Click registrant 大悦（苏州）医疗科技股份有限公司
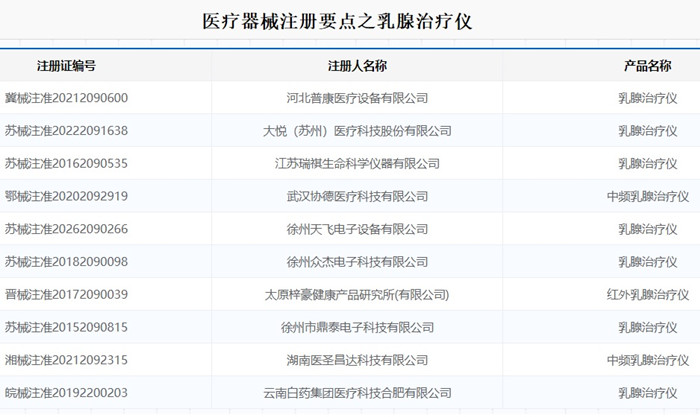This screenshot has width=700, height=417. [357, 131]
